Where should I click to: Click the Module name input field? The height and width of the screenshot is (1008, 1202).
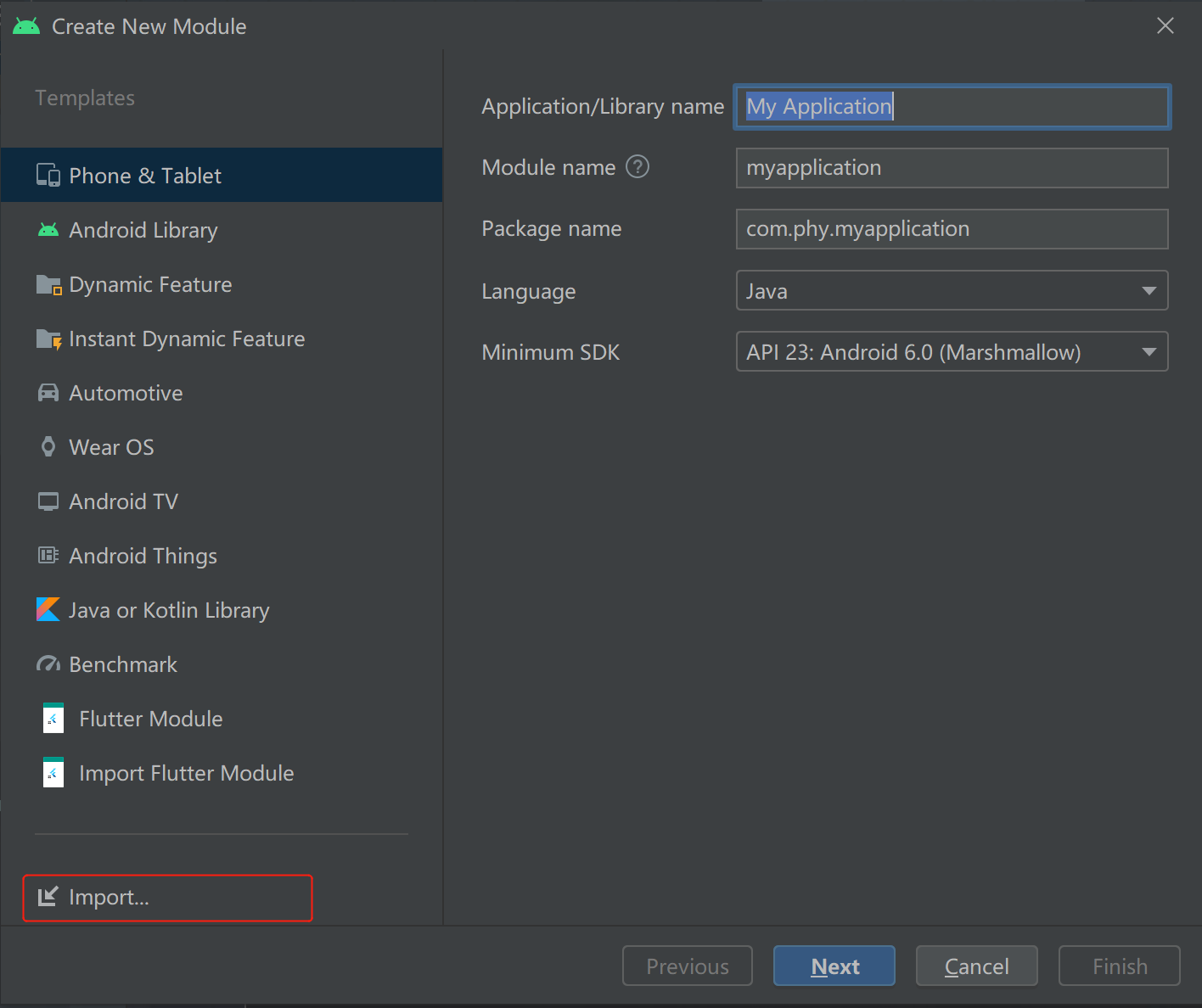(x=952, y=168)
